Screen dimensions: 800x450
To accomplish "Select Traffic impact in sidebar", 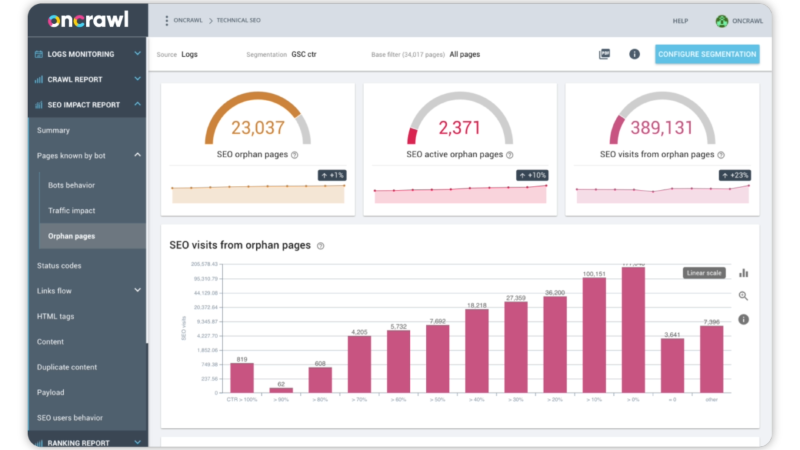I will tap(71, 211).
